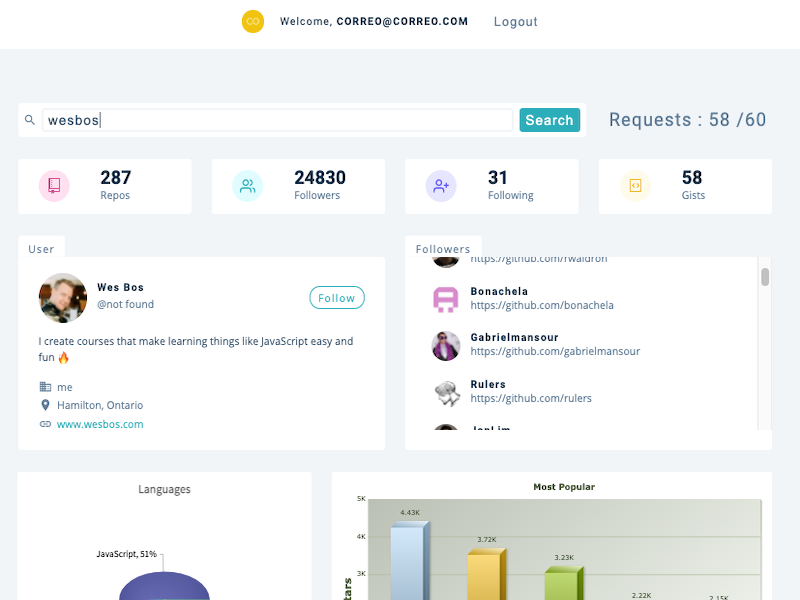Open Rulers' GitHub profile link
The width and height of the screenshot is (800, 600).
(x=531, y=398)
